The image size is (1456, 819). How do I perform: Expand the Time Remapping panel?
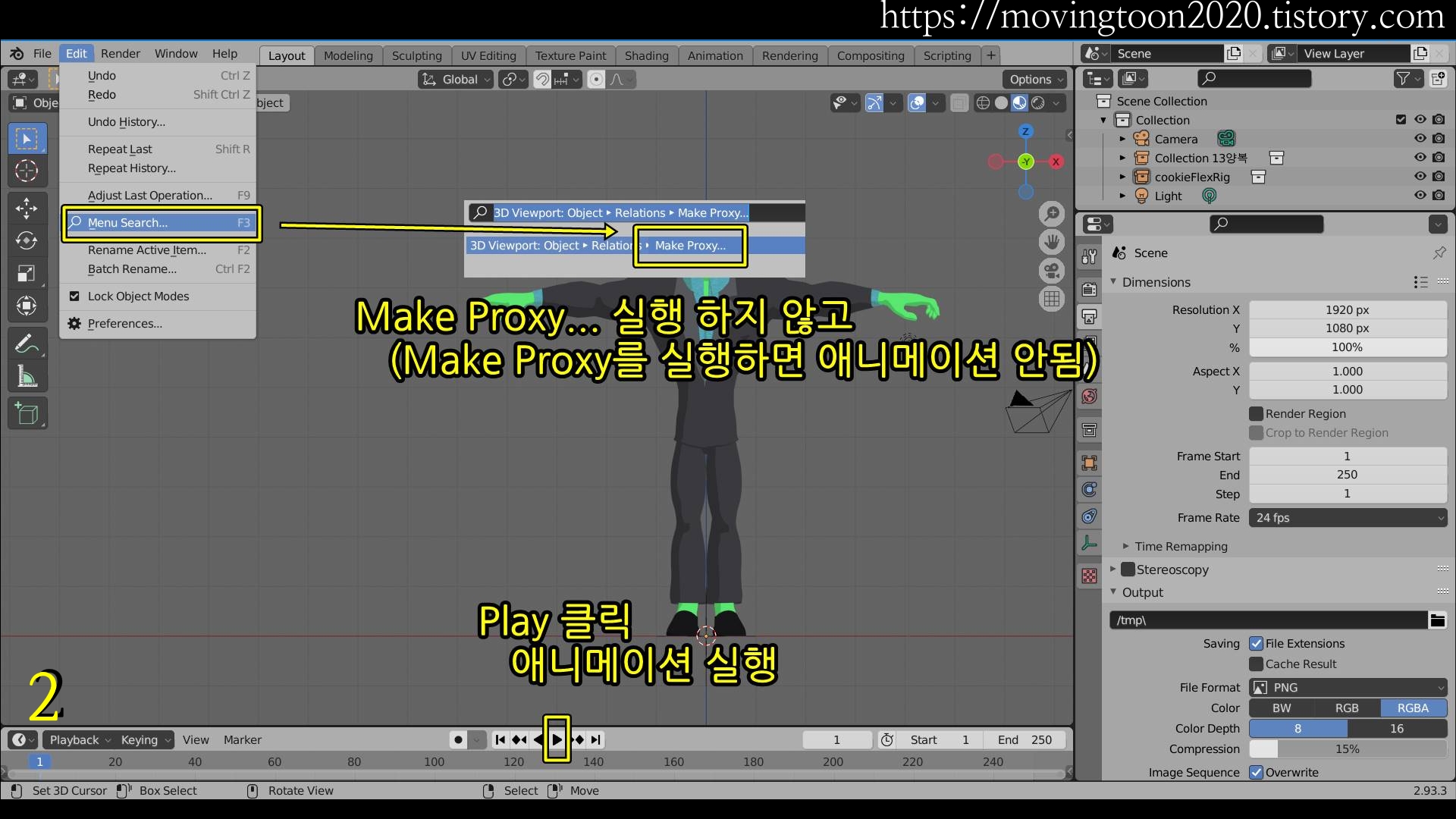pyautogui.click(x=1126, y=547)
